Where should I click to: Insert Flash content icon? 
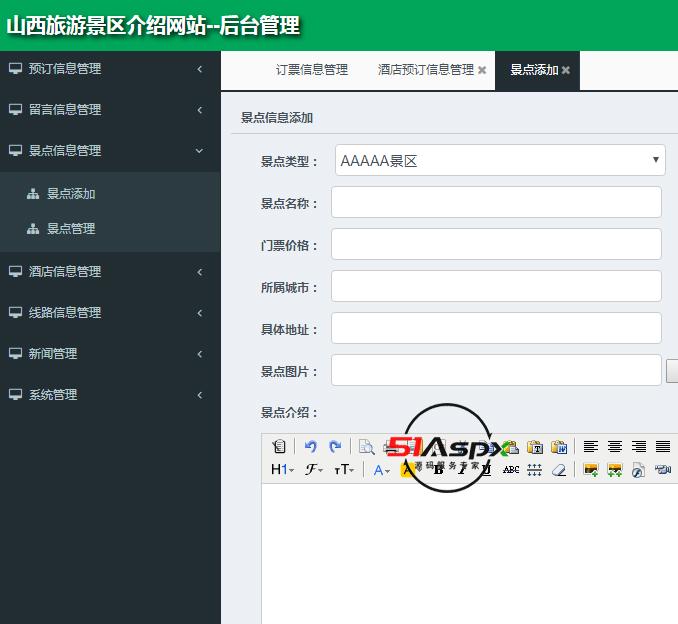(x=639, y=470)
